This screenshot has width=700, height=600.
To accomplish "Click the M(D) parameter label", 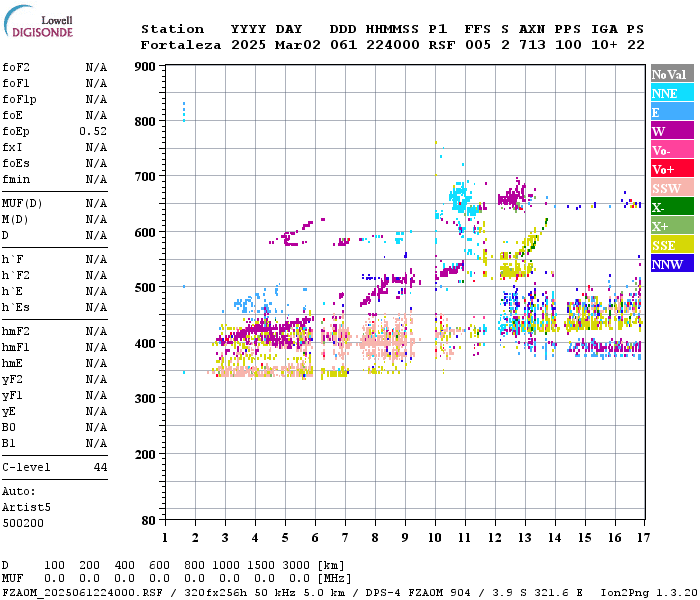I will 15,220.
